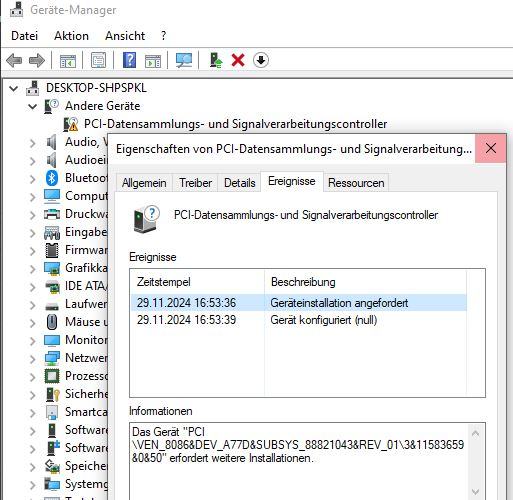Click the Prozessoren CPU icon
Screen dimensions: 513x500
tap(52, 376)
